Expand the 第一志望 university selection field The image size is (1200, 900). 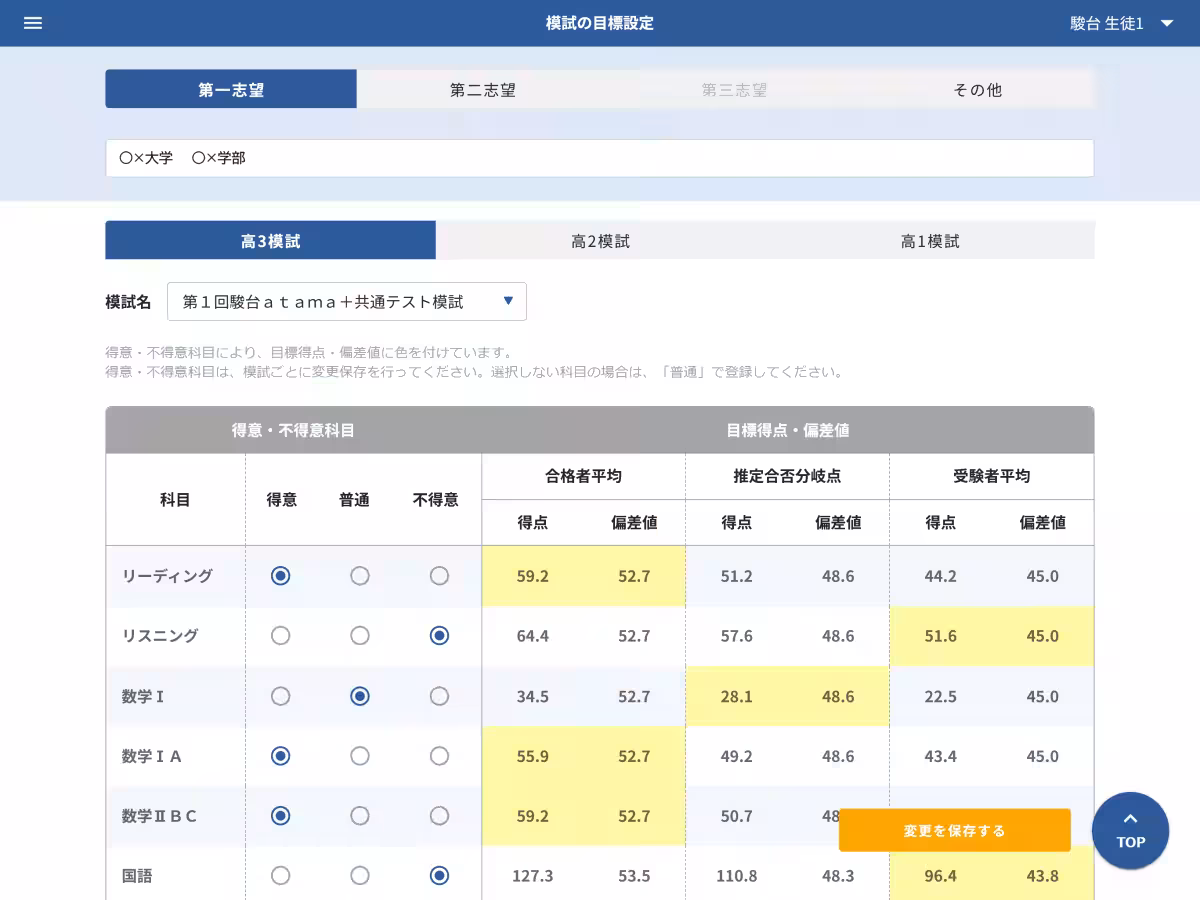click(x=600, y=157)
